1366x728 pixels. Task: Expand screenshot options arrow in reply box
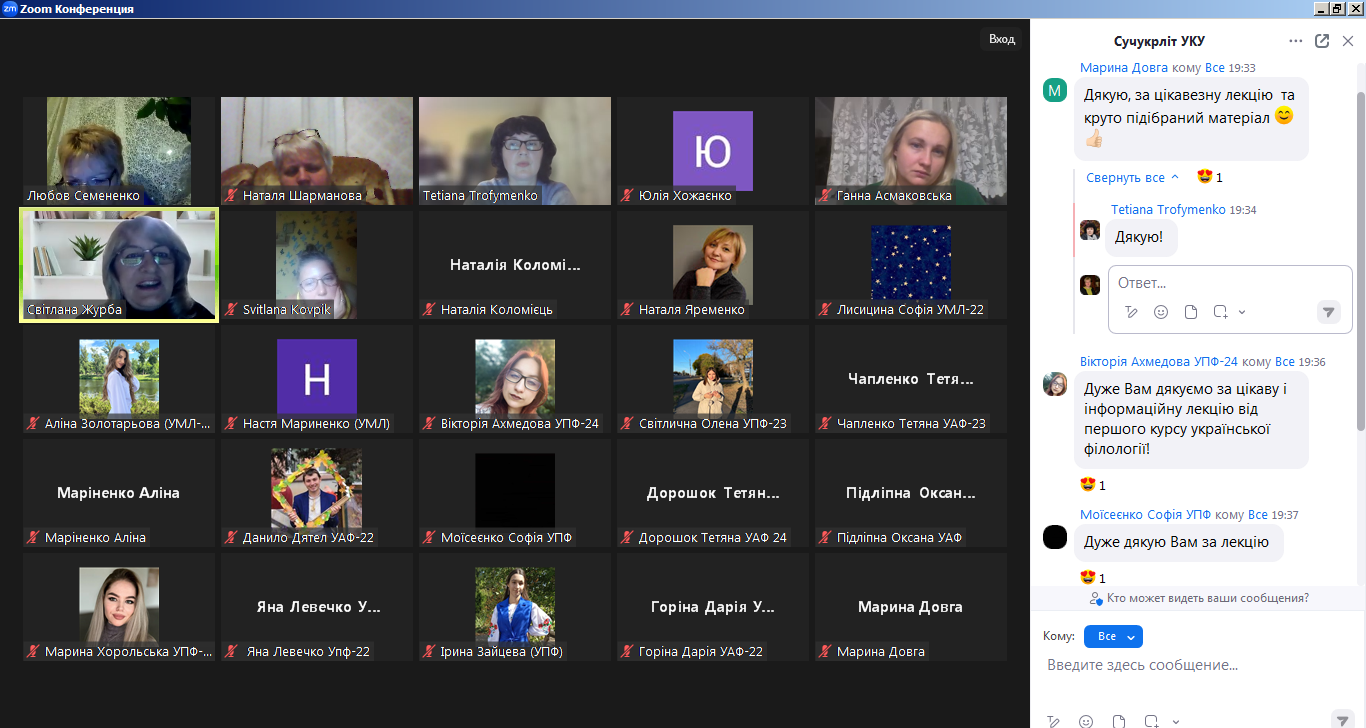tap(1242, 312)
